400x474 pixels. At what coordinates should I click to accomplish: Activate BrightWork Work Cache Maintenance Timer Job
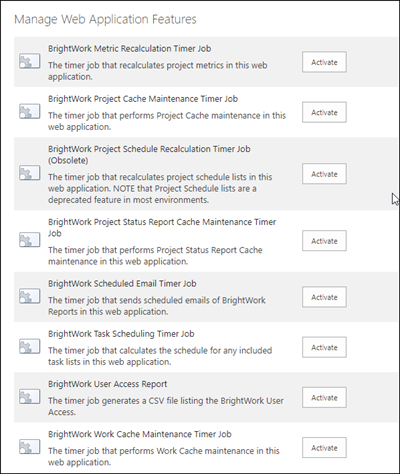pos(324,448)
